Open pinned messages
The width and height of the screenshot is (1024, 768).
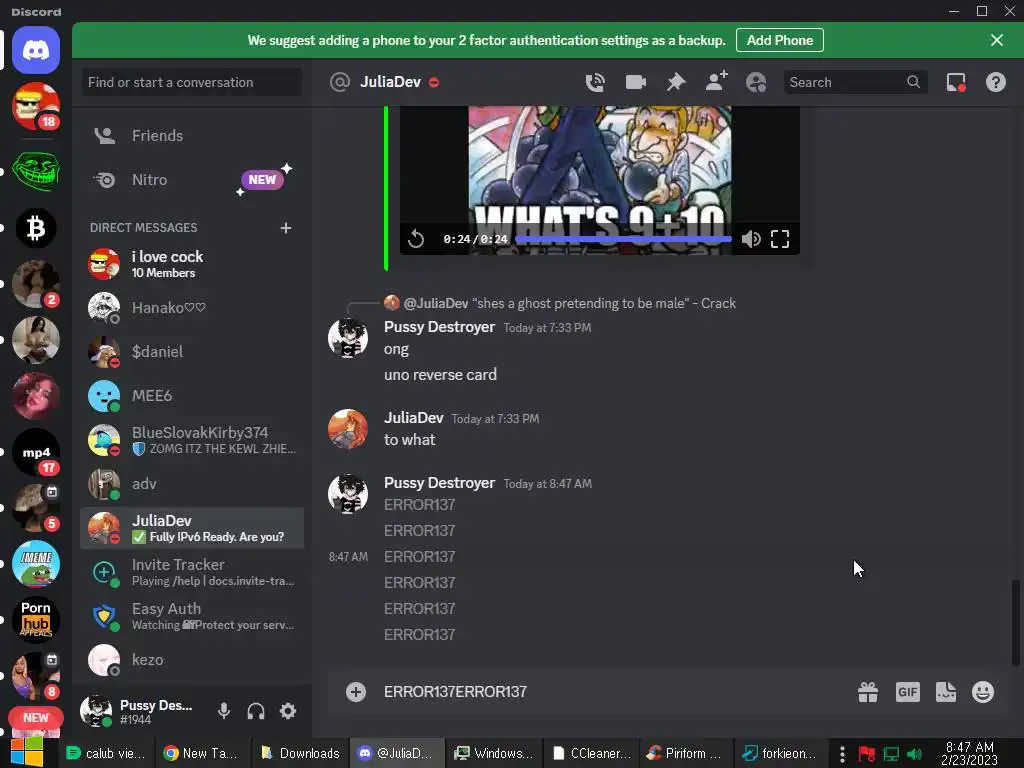676,82
